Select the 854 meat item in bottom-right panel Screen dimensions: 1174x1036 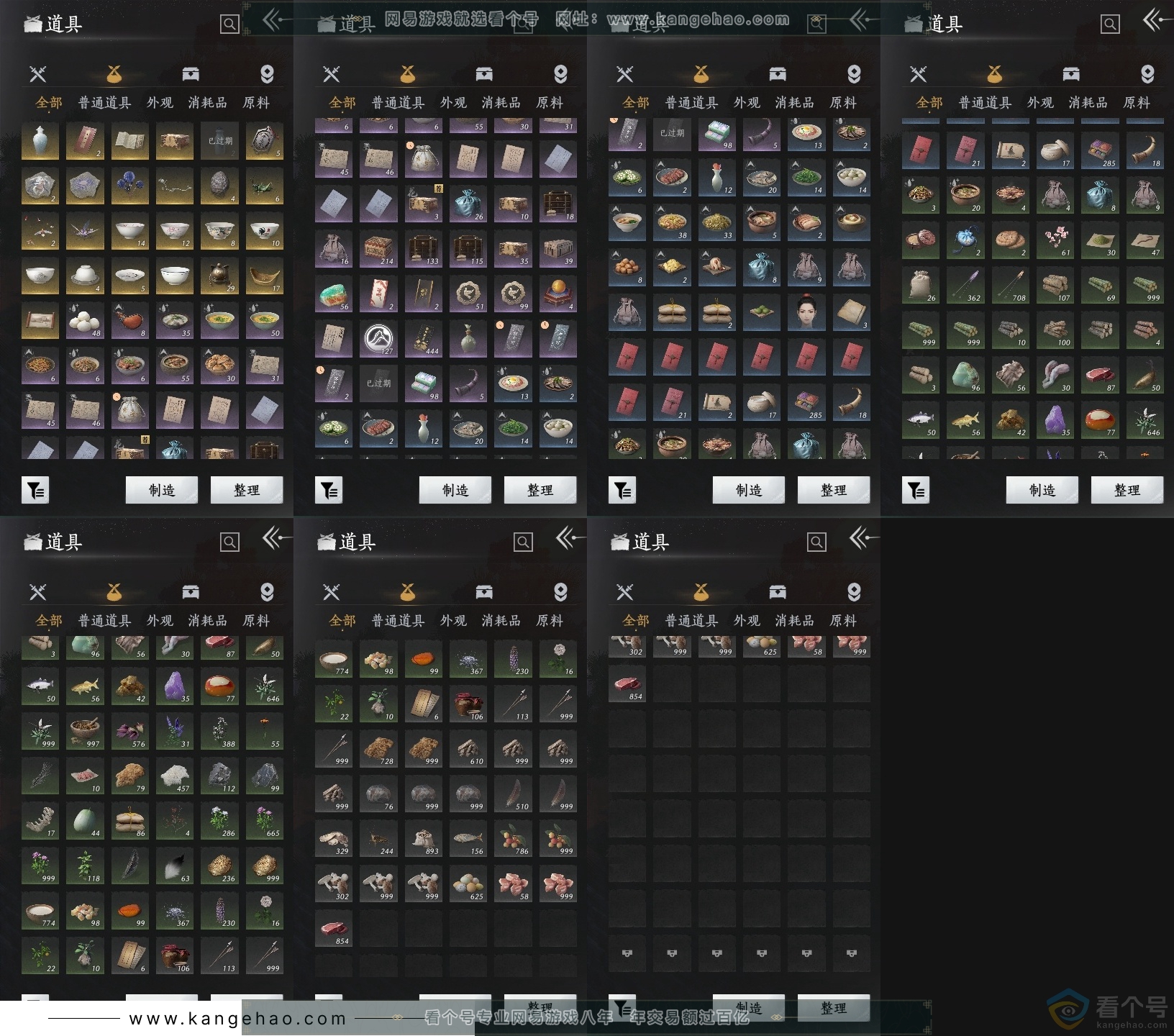[x=627, y=683]
